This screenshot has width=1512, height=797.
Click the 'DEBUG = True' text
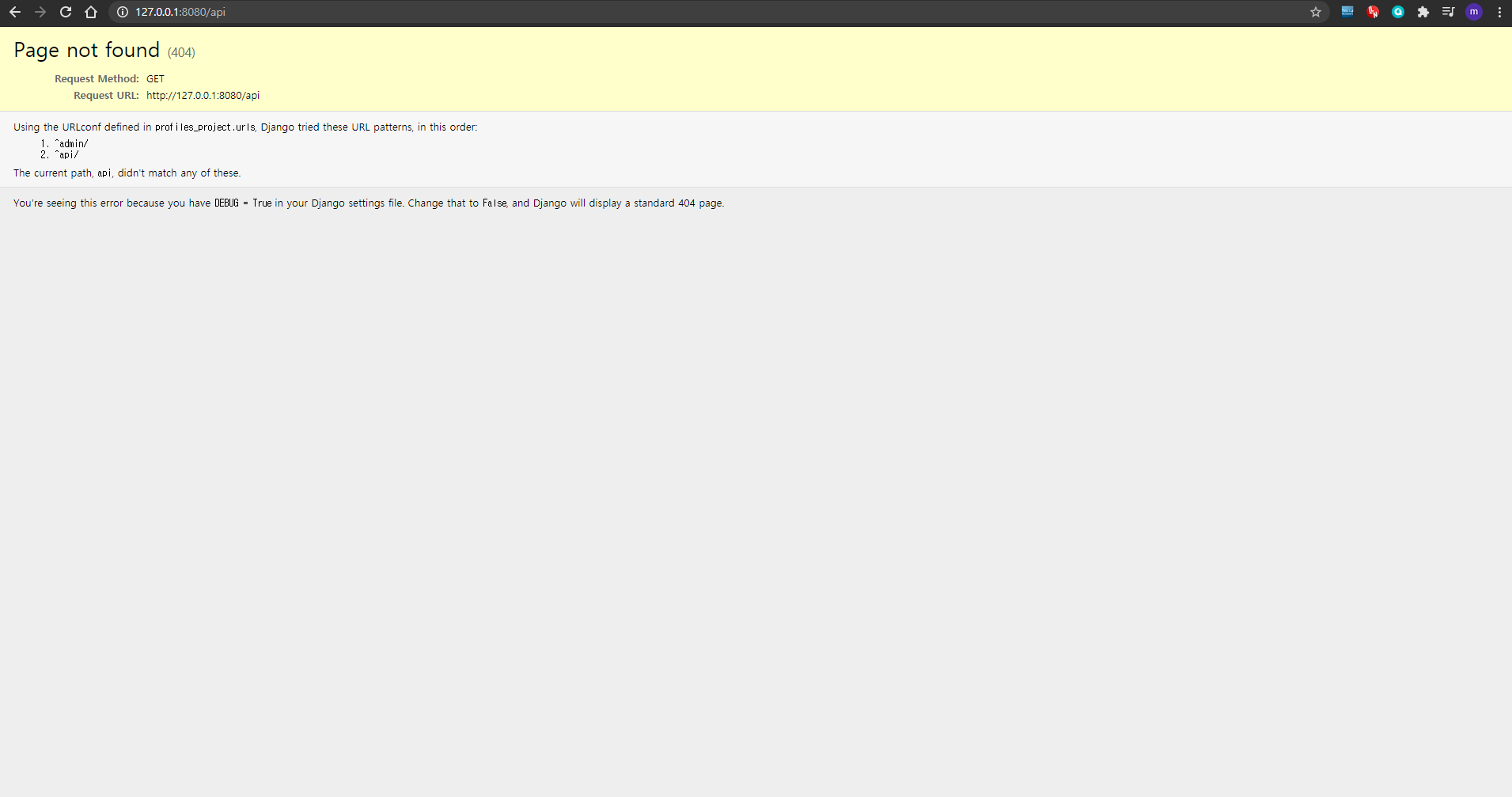point(243,203)
